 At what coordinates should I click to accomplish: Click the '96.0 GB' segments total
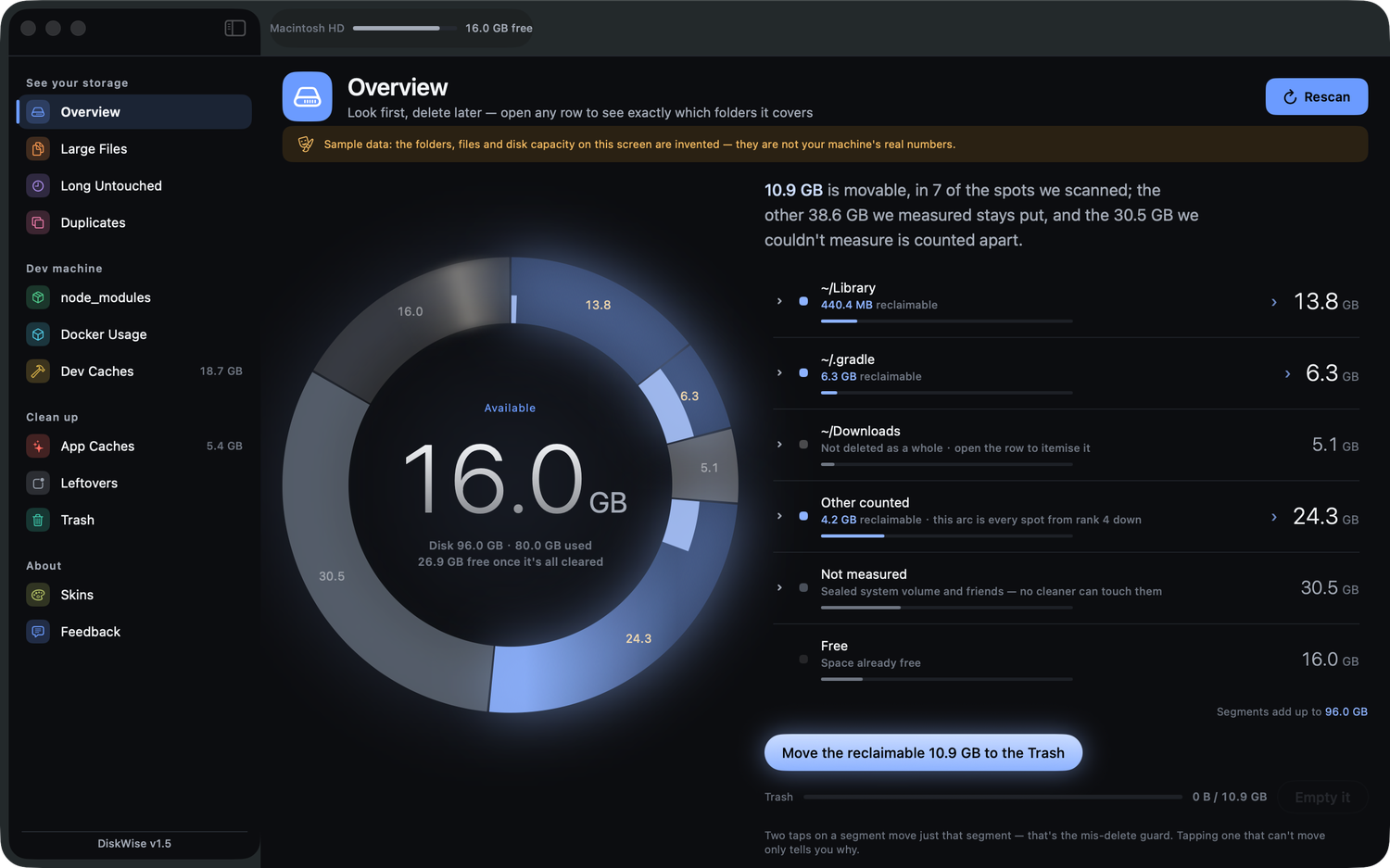coord(1346,711)
